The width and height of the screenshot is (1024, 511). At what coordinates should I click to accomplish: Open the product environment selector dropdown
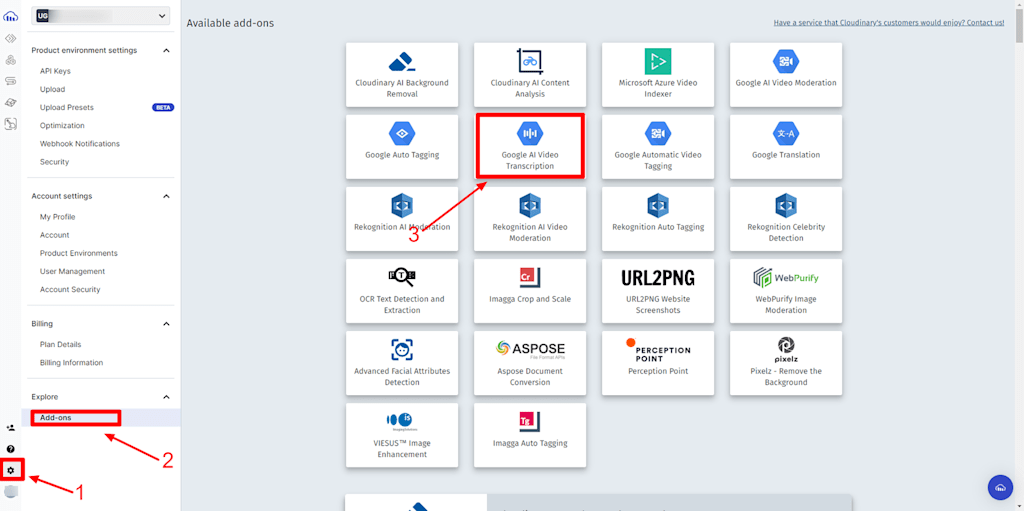(101, 16)
